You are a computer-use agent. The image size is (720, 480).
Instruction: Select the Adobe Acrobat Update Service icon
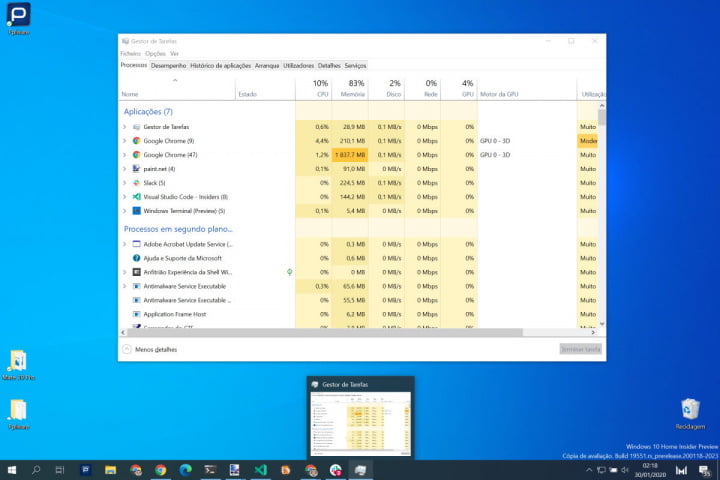(x=136, y=244)
